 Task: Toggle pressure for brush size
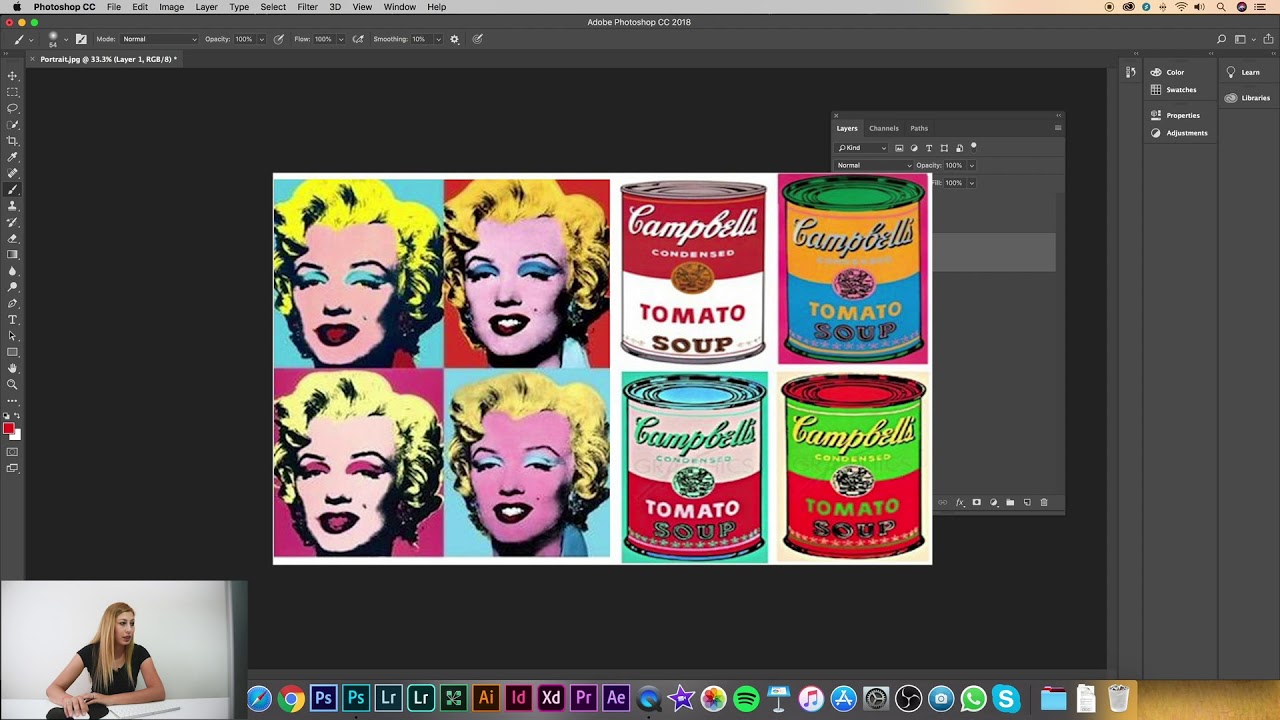pos(478,39)
